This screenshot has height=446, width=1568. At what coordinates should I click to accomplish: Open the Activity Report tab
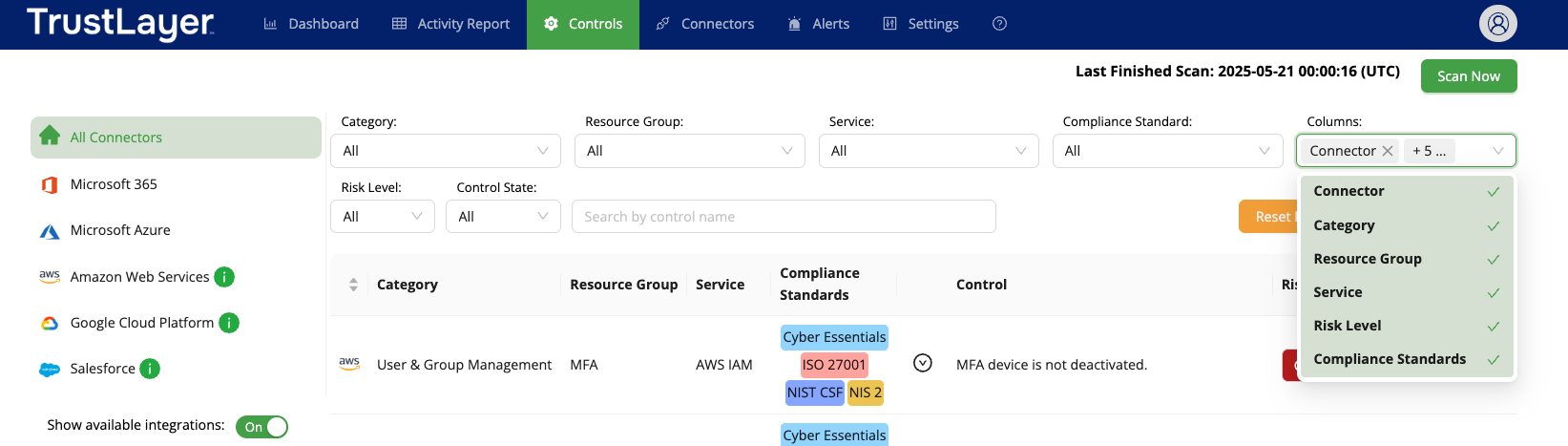(x=451, y=24)
